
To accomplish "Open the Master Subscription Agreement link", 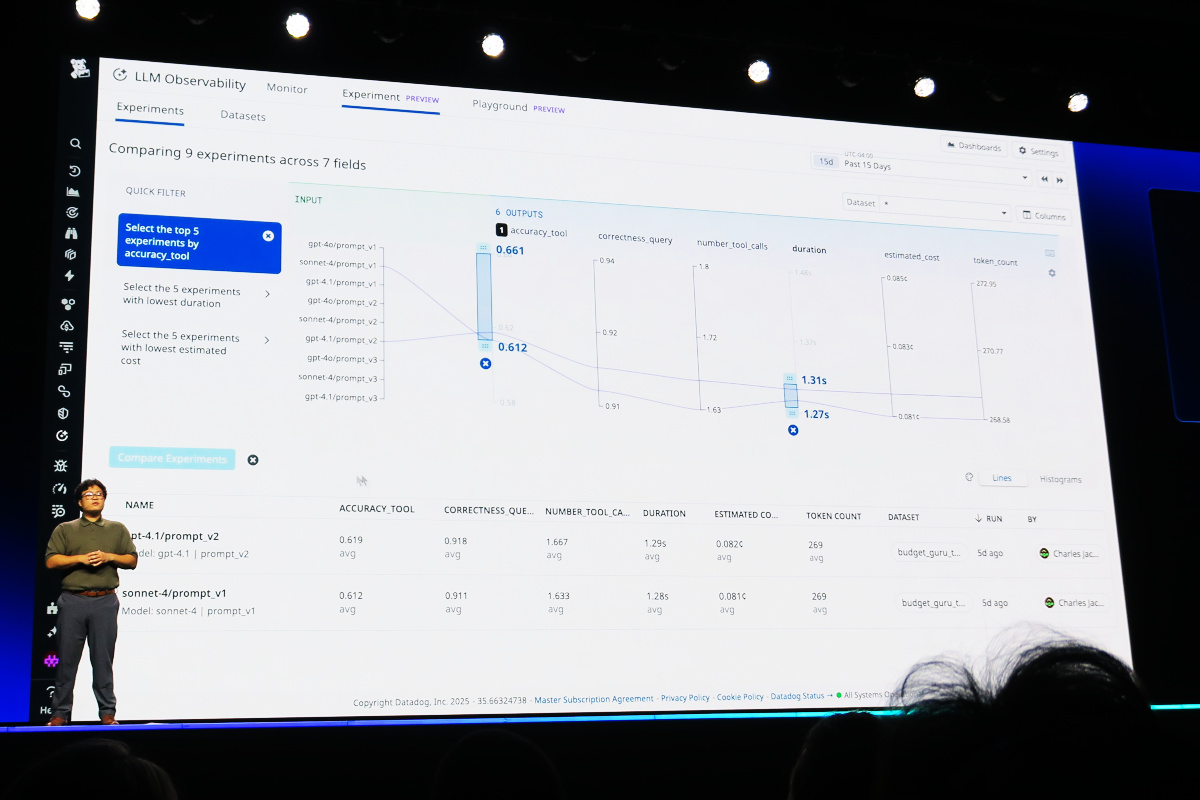I will point(594,699).
